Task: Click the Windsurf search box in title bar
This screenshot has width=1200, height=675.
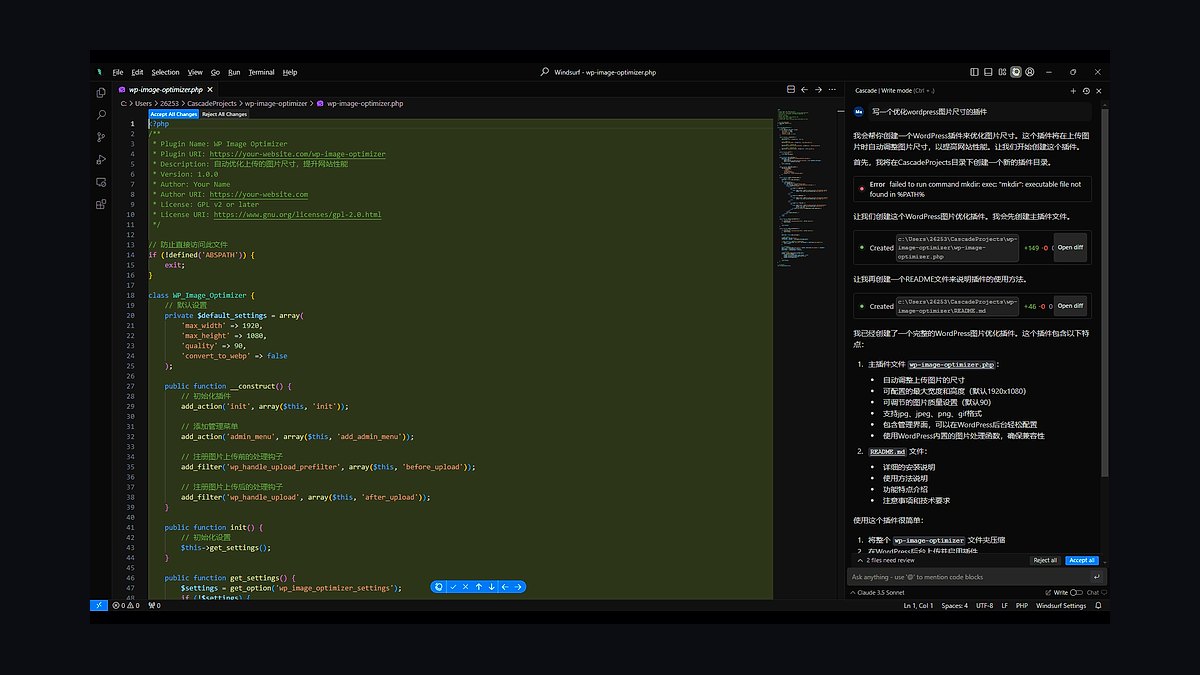Action: coord(600,72)
